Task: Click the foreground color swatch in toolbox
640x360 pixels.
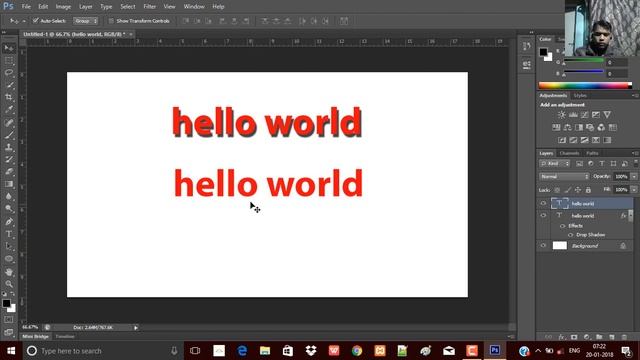Action: pos(6,303)
